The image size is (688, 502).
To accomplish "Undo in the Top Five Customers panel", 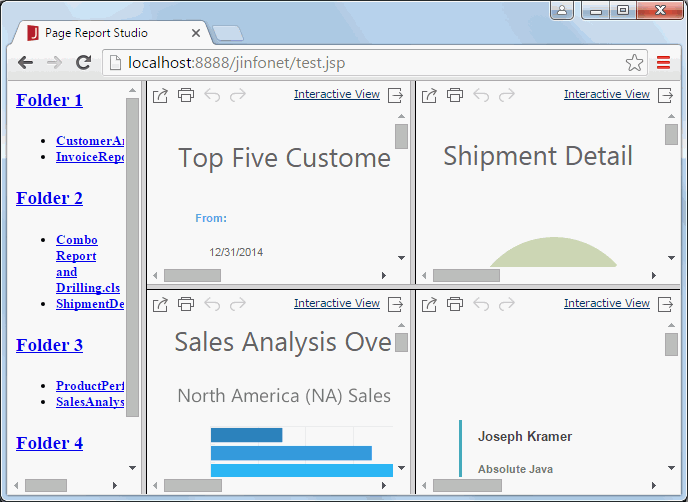I will point(212,95).
